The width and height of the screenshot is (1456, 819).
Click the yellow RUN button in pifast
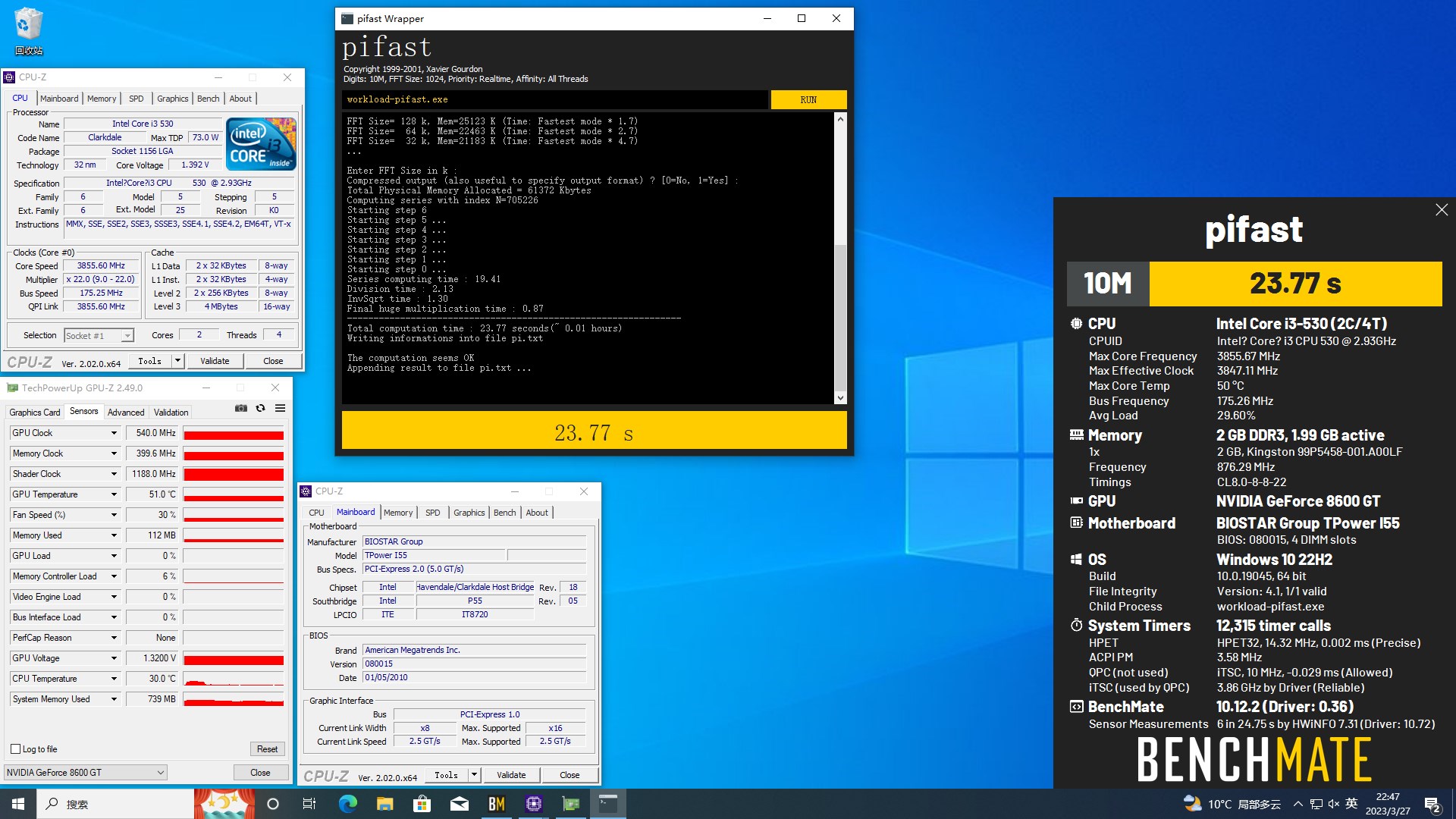[808, 99]
